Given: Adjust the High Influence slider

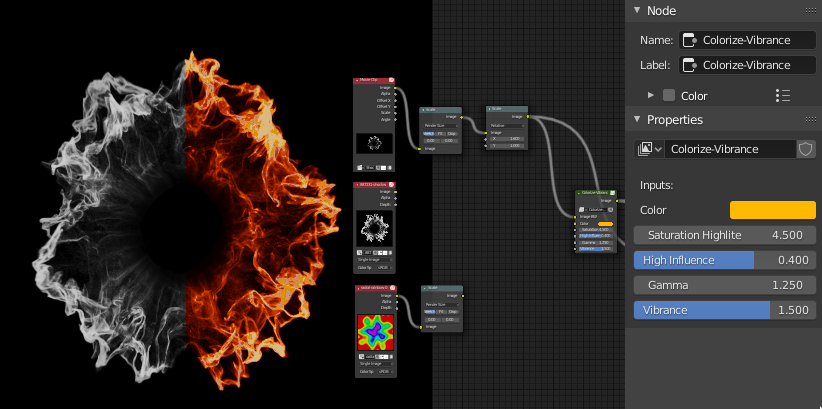Looking at the screenshot, I should pyautogui.click(x=725, y=260).
